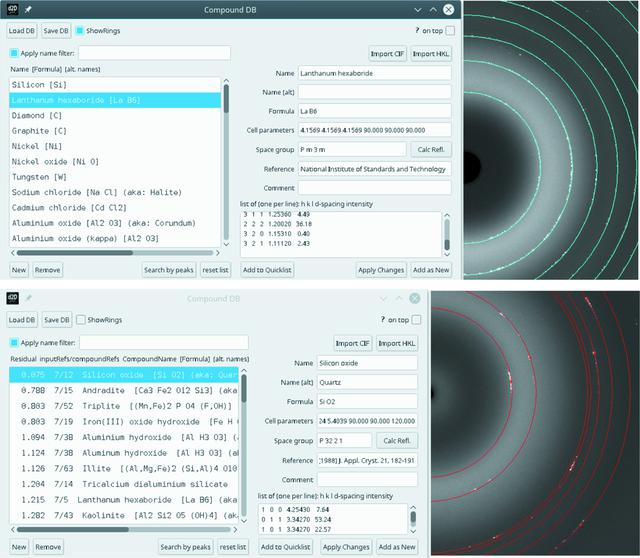Click Load DB in the top window
The height and width of the screenshot is (558, 640).
coord(22,31)
